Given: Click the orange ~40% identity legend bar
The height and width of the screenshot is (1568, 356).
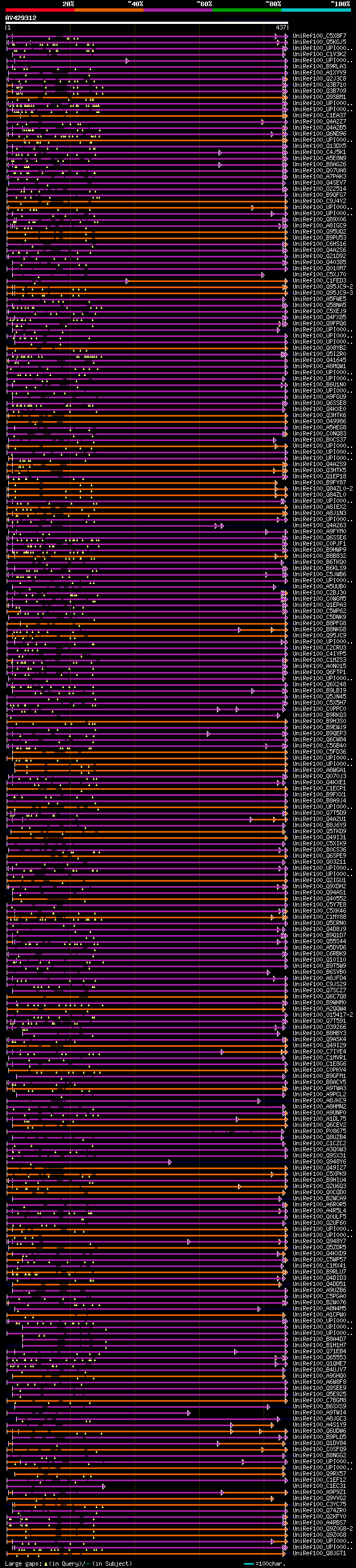Looking at the screenshot, I should 109,10.
